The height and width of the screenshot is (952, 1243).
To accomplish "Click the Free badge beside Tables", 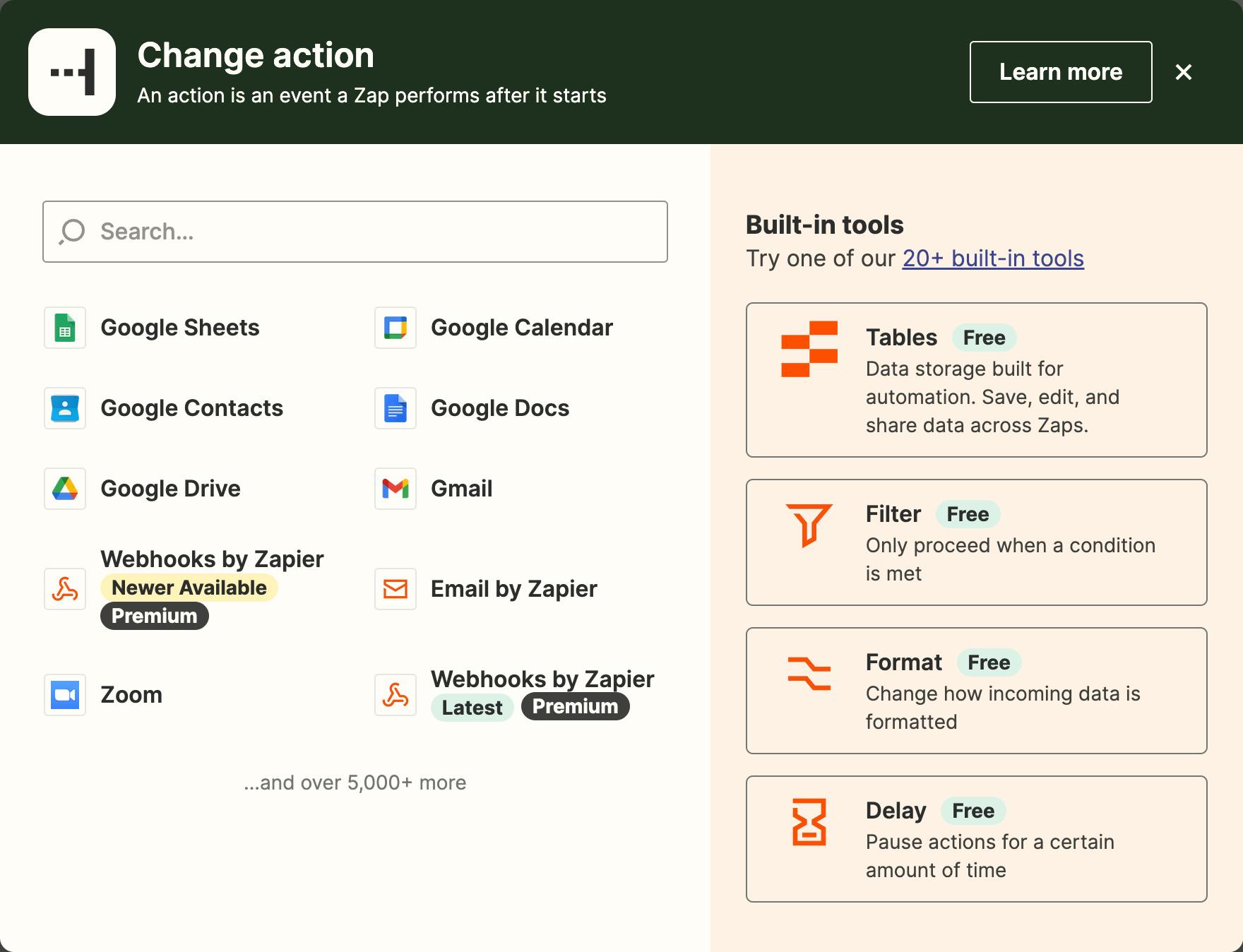I will coord(985,338).
